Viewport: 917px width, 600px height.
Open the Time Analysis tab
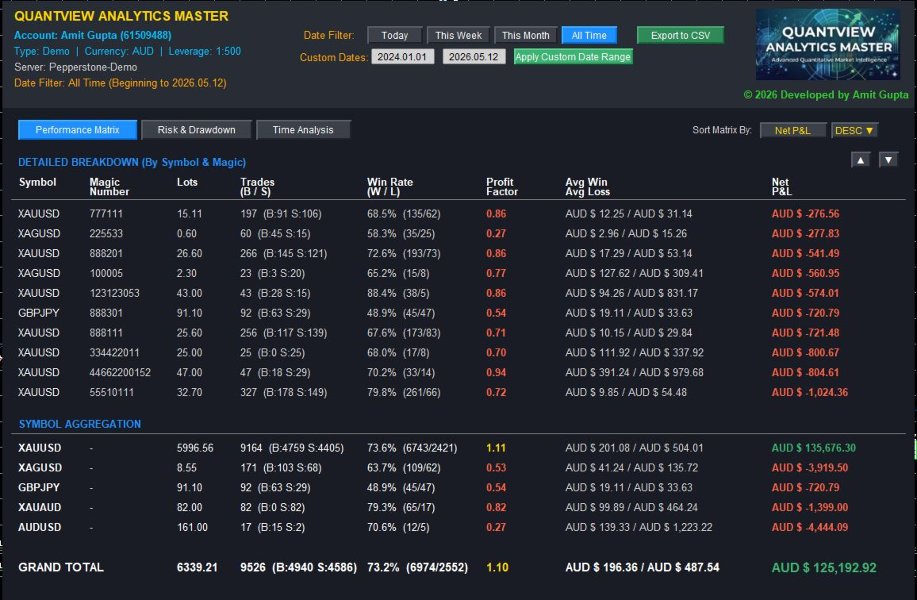point(303,130)
